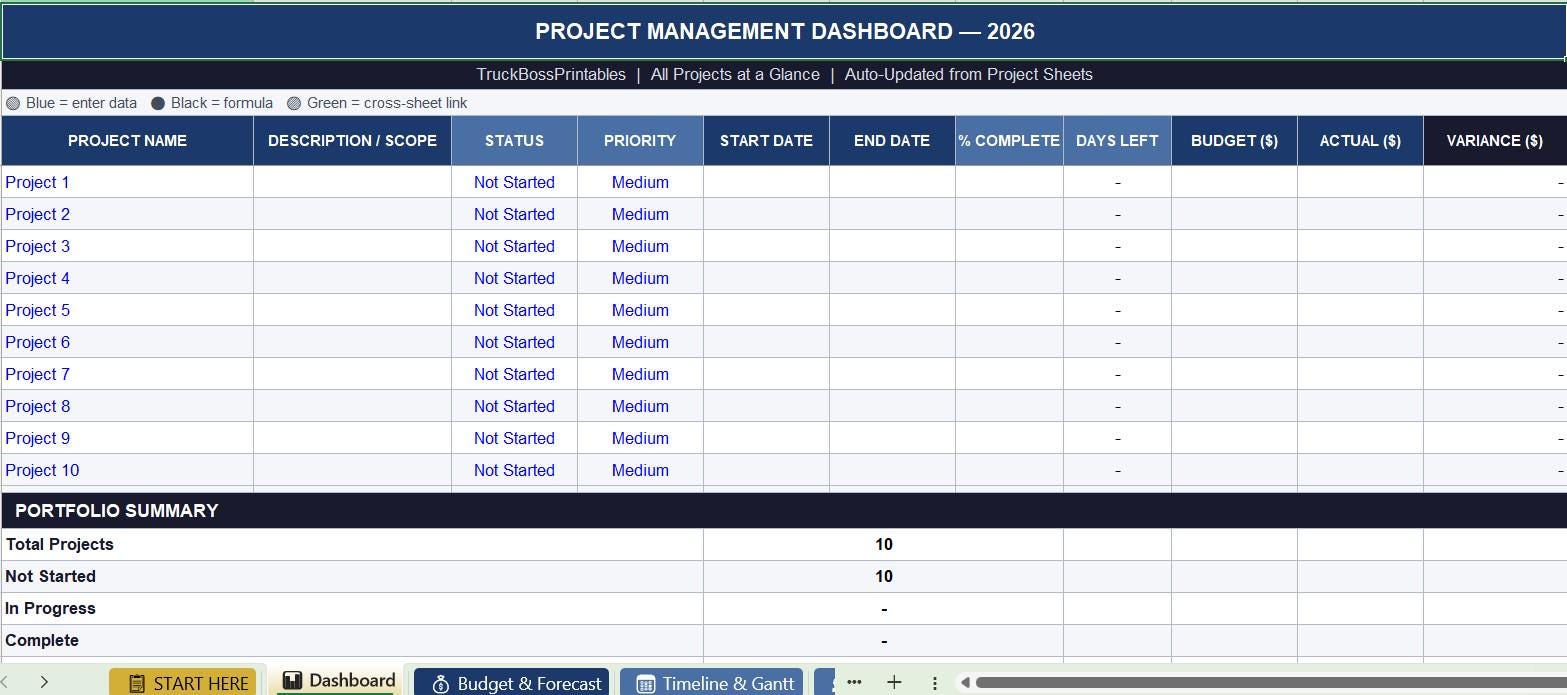Click the DAYS LEFT column header
Viewport: 1567px width, 695px height.
pyautogui.click(x=1117, y=141)
